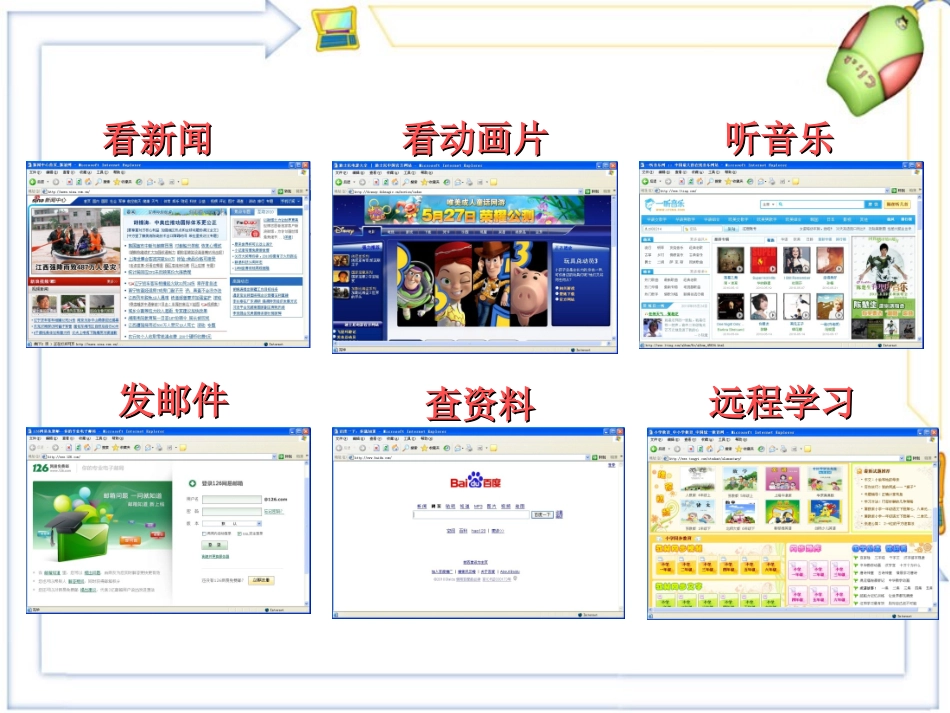
Task: Click the username input field on the 126 form
Action: (x=232, y=499)
